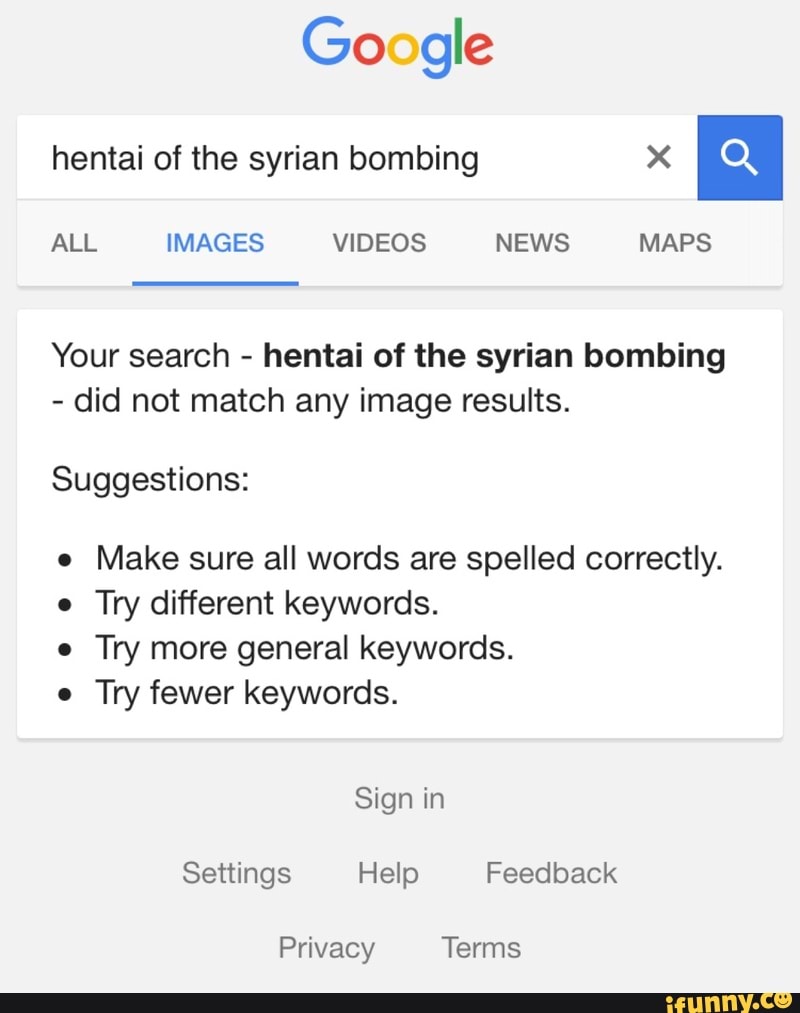Go to the NEWS tab

point(532,243)
